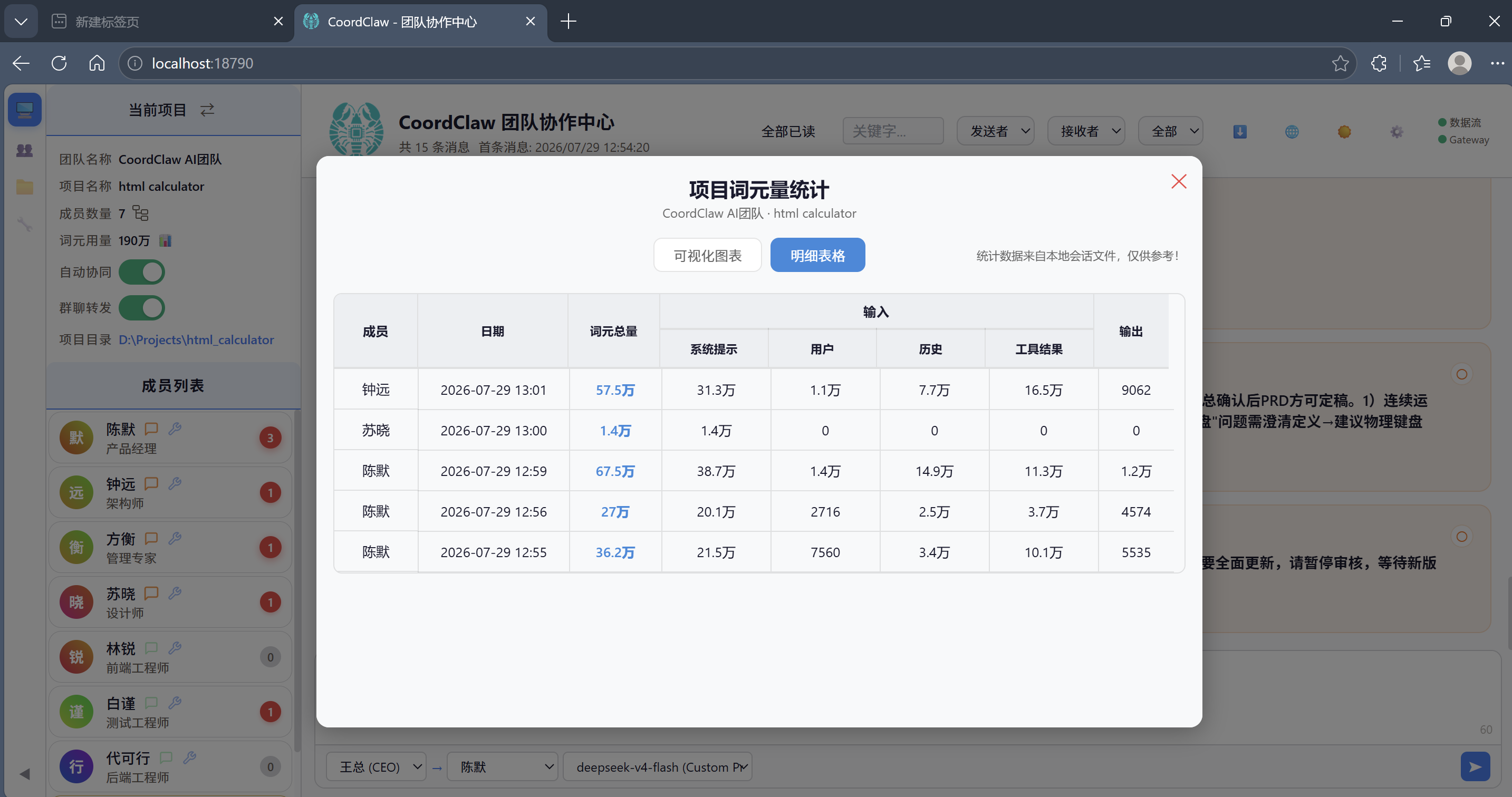
Task: Open the team members sidebar icon
Action: coord(25,150)
